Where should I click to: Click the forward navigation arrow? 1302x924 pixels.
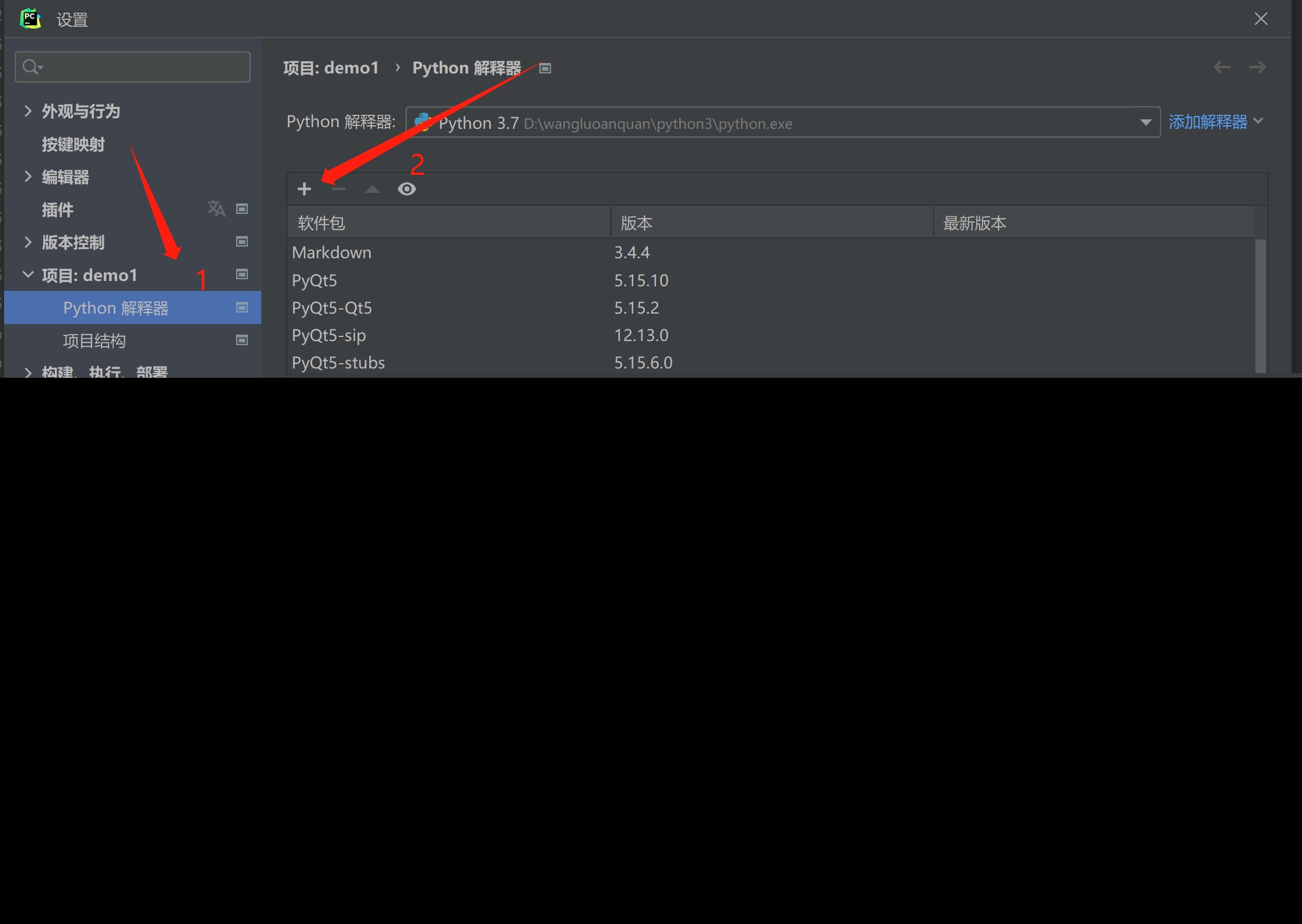point(1257,67)
